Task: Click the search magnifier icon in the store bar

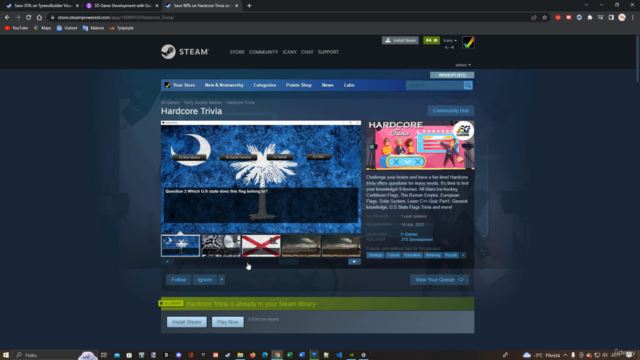Action: [x=468, y=85]
